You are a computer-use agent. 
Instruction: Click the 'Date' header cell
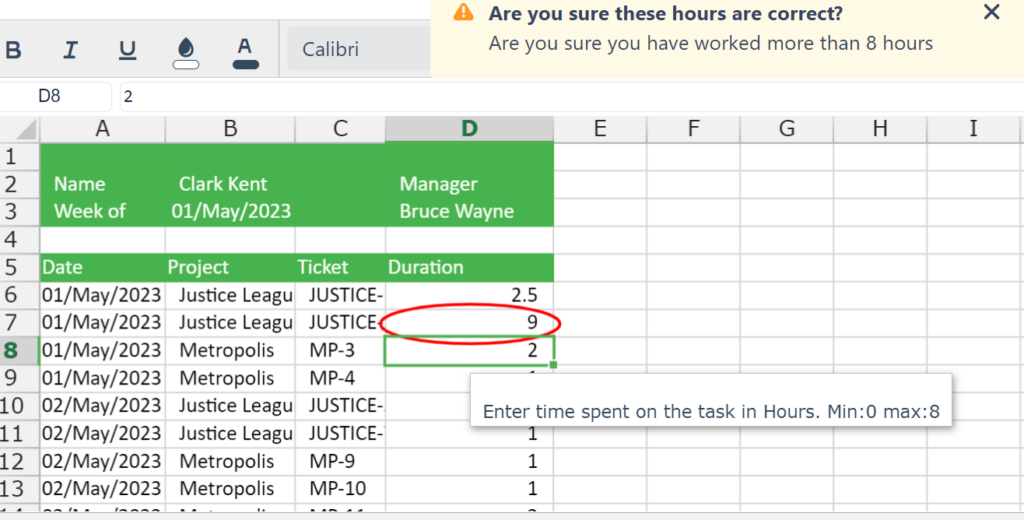click(x=103, y=267)
